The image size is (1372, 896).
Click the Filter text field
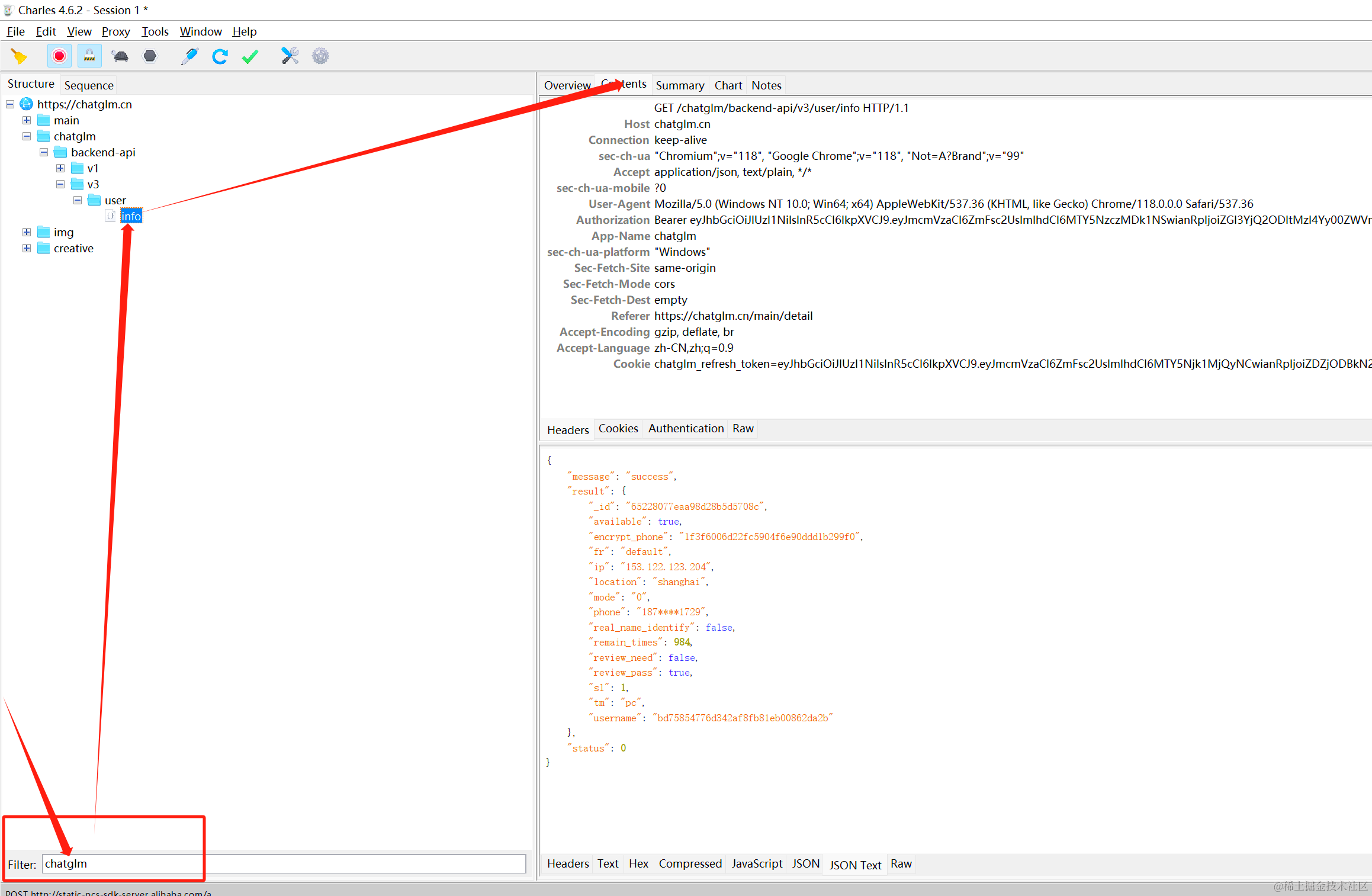(x=284, y=863)
